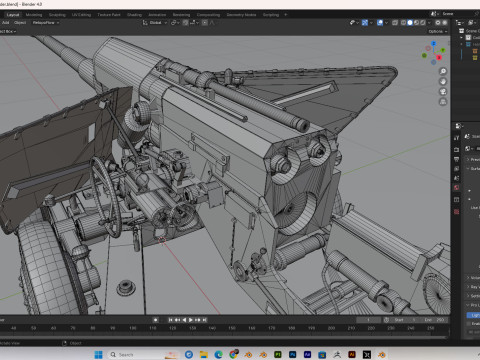The image size is (480, 360).
Task: Toggle proportional editing button
Action: [205, 23]
